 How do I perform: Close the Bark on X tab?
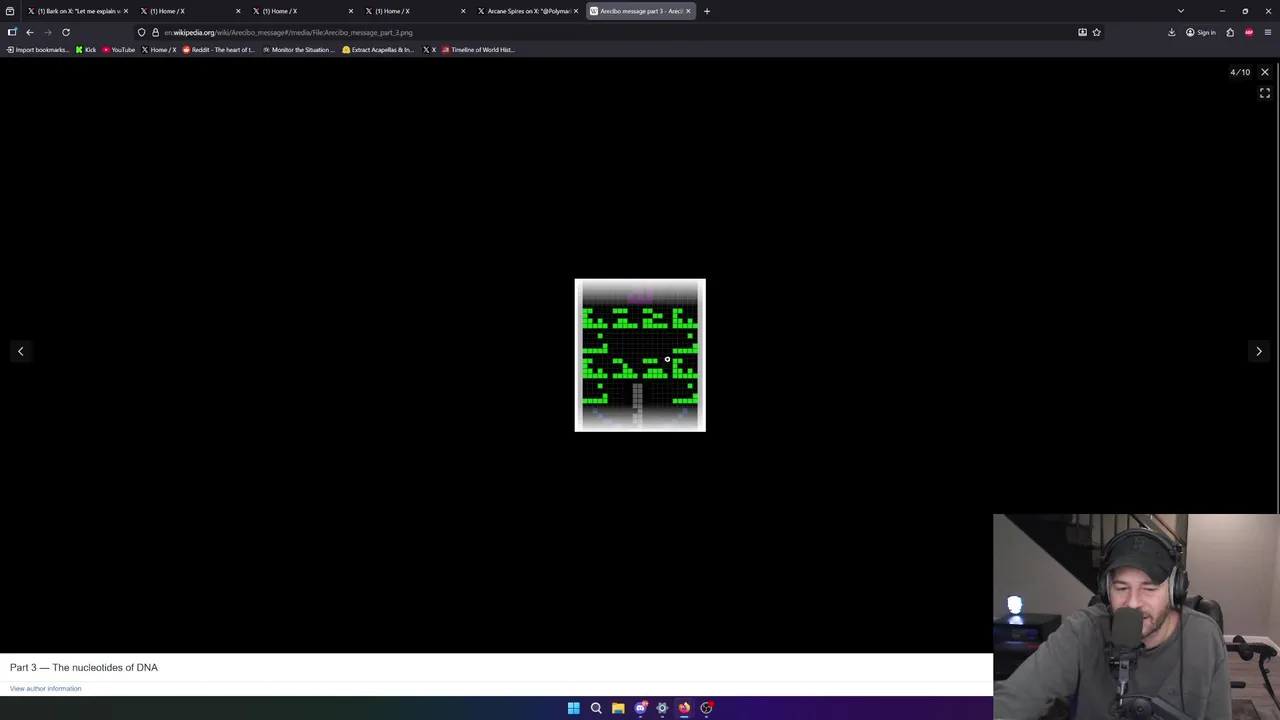tap(126, 11)
